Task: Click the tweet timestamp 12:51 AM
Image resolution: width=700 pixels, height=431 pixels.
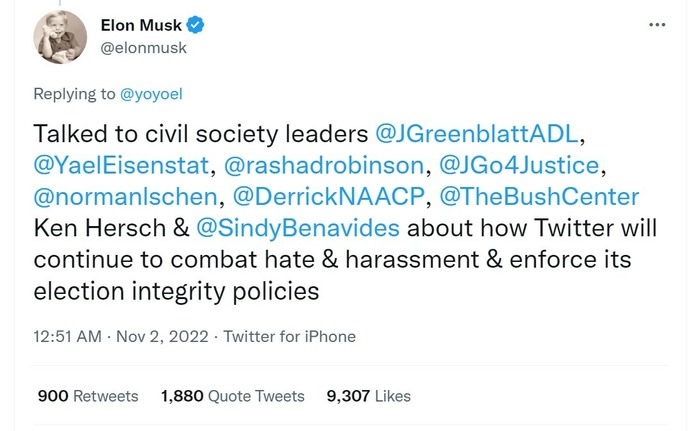Action: (x=68, y=336)
